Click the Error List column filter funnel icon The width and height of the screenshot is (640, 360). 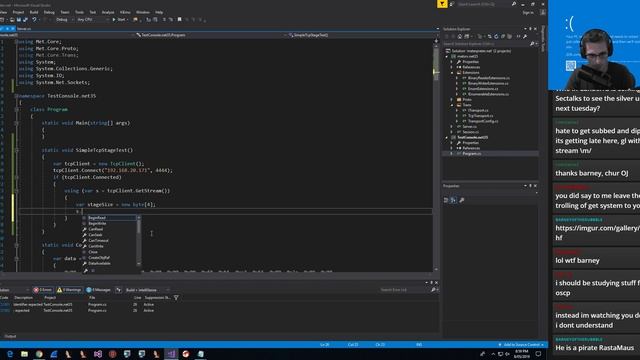176,298
